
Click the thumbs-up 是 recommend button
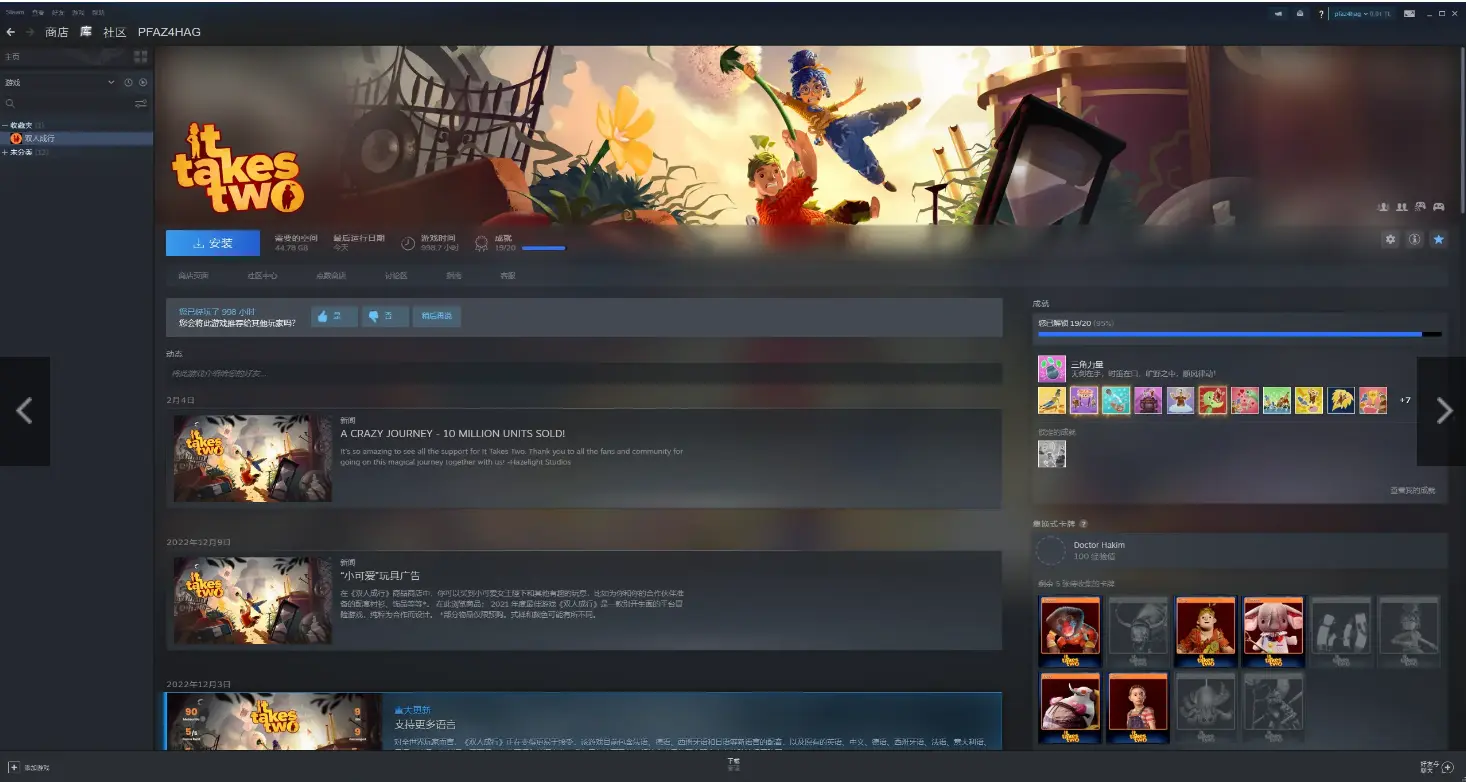point(335,316)
